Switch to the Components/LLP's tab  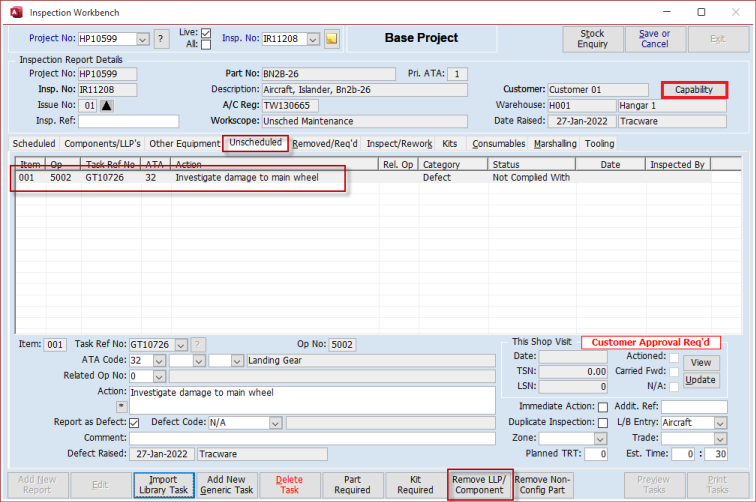tap(102, 144)
